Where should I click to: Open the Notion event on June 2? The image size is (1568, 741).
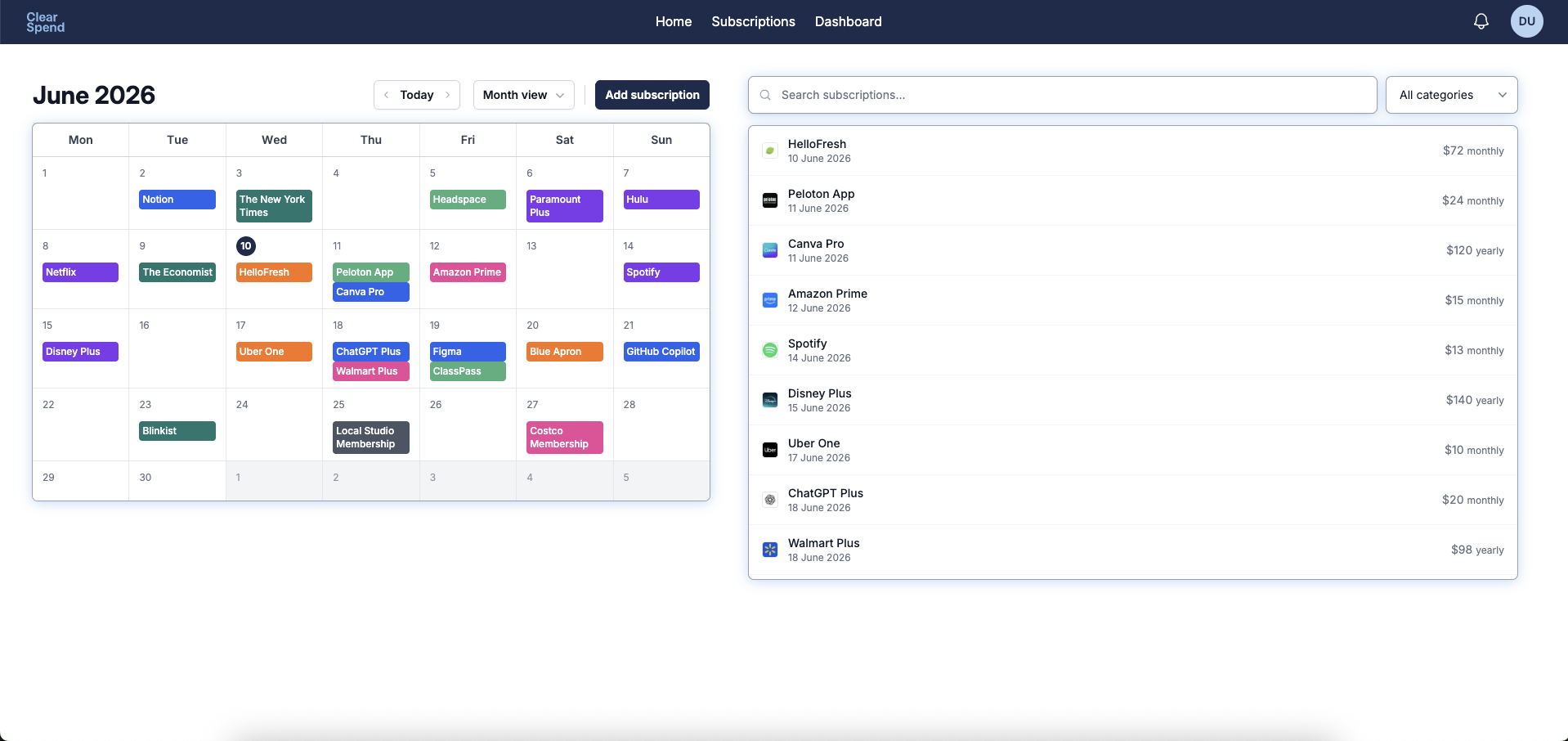tap(177, 200)
